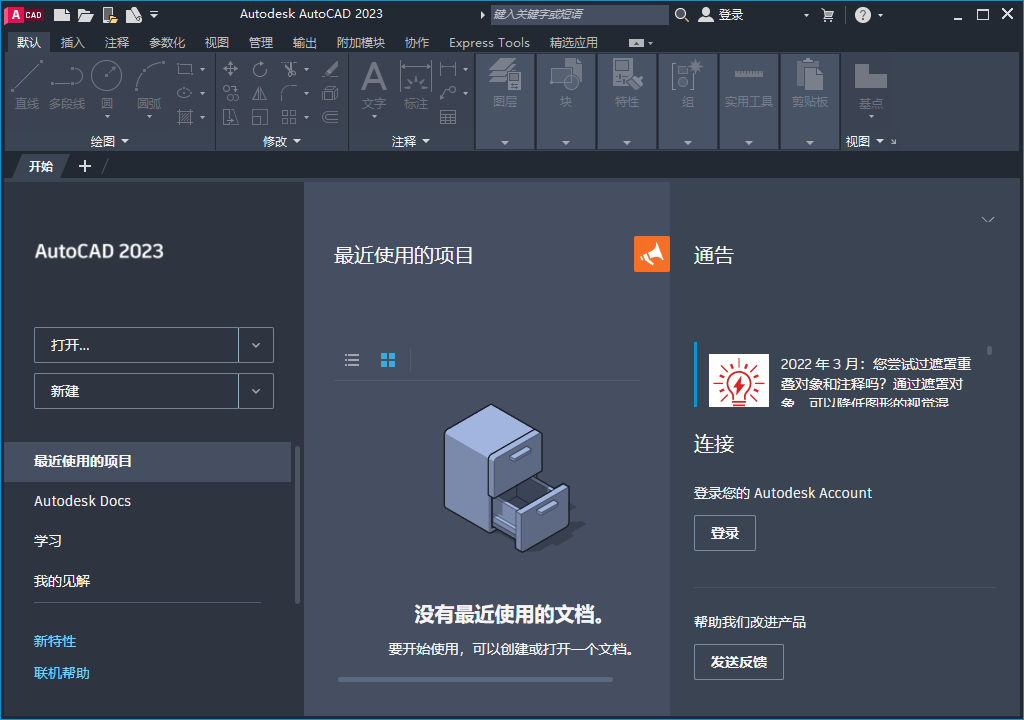Select the Mirror tool icon

point(260,93)
